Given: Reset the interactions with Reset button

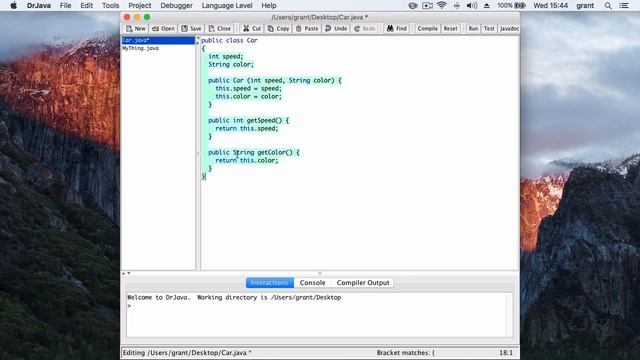Looking at the screenshot, I should [451, 29].
